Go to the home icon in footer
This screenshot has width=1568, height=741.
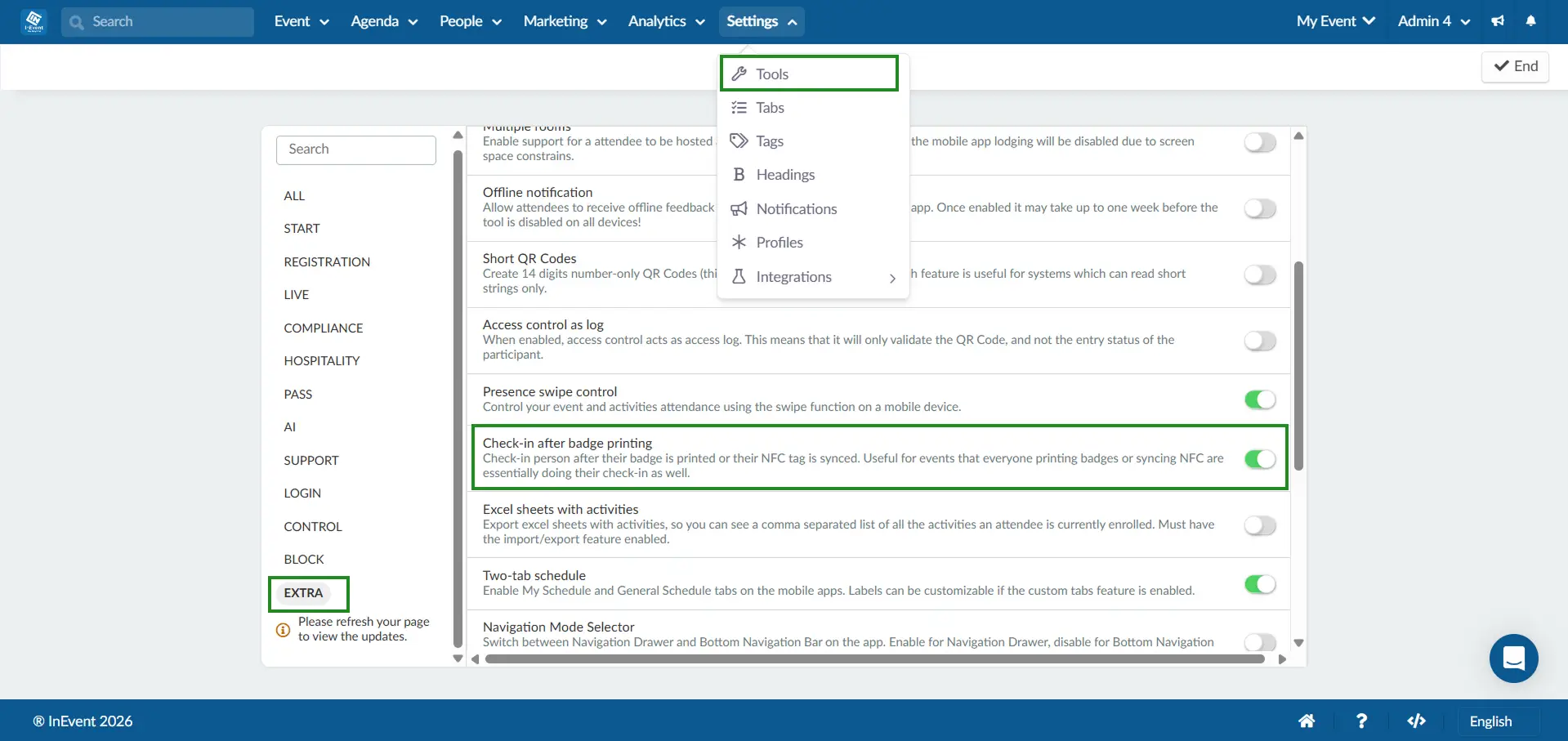[1307, 721]
